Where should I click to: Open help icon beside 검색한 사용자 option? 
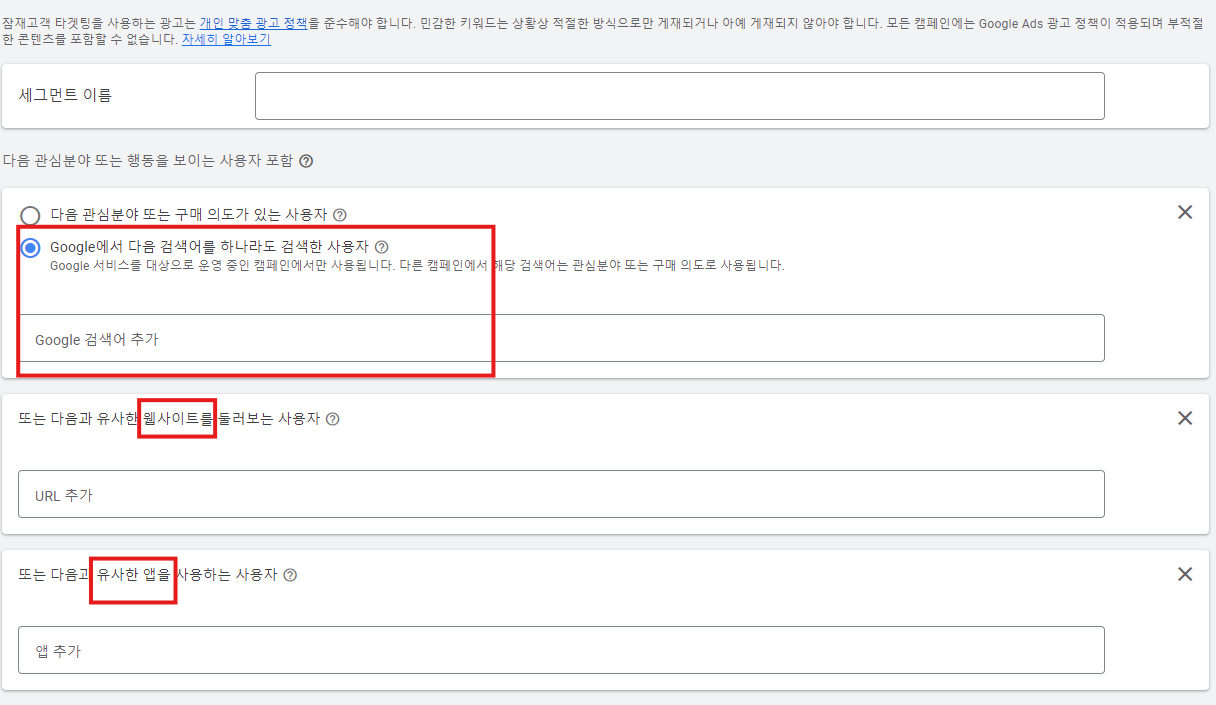[x=381, y=246]
